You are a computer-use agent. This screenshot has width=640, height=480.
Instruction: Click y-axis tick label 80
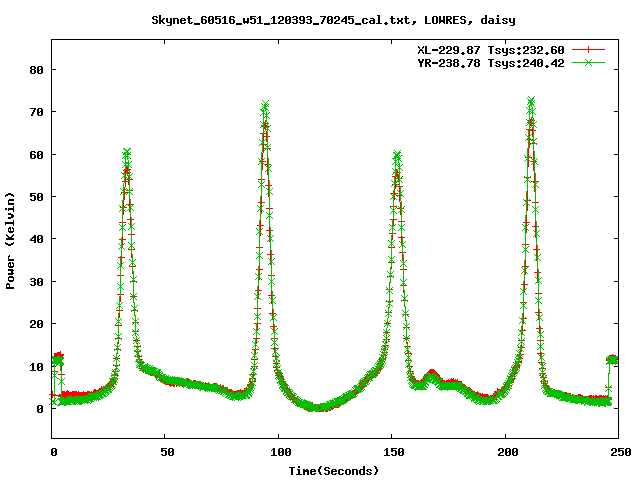pyautogui.click(x=36, y=70)
